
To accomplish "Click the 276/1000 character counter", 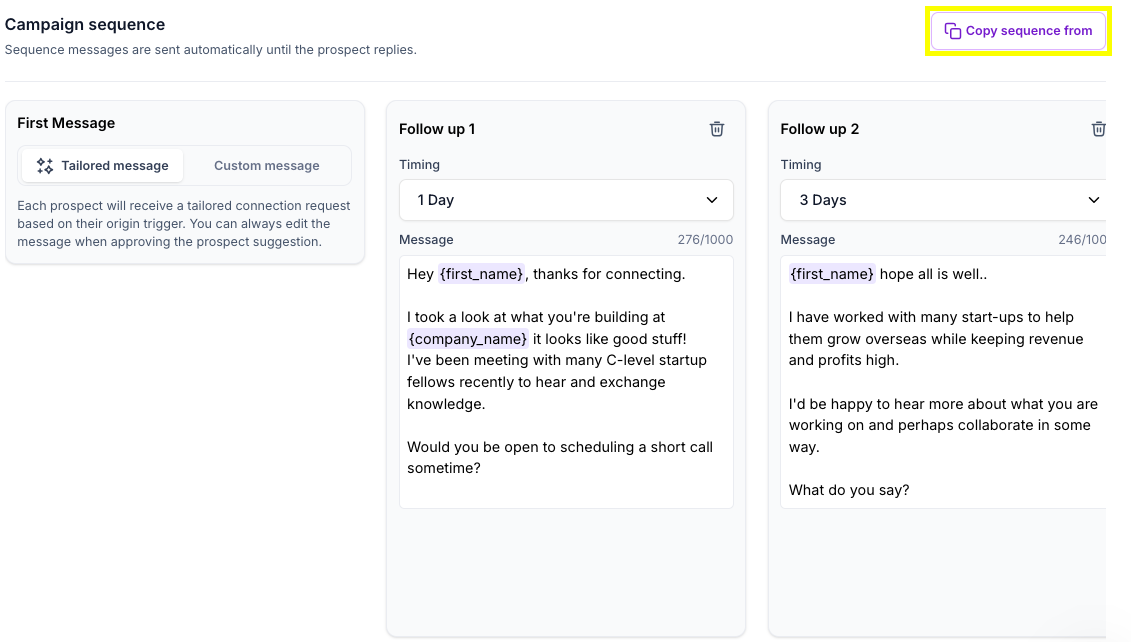I will click(705, 240).
